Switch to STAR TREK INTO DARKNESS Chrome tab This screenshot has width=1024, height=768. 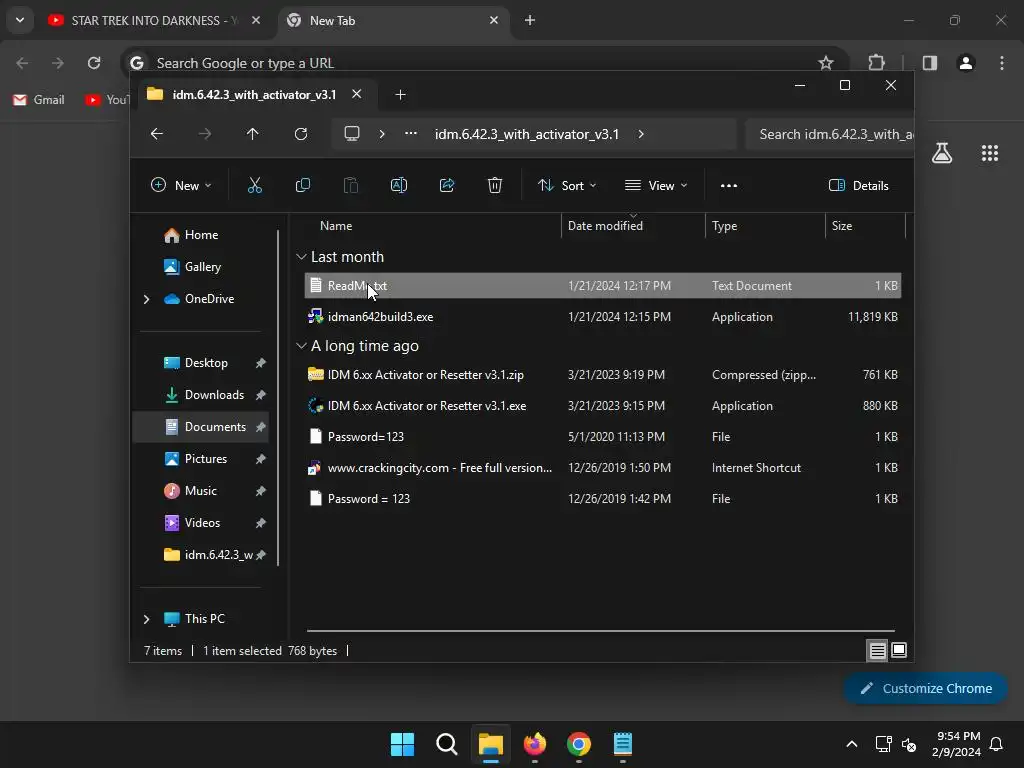(x=155, y=20)
